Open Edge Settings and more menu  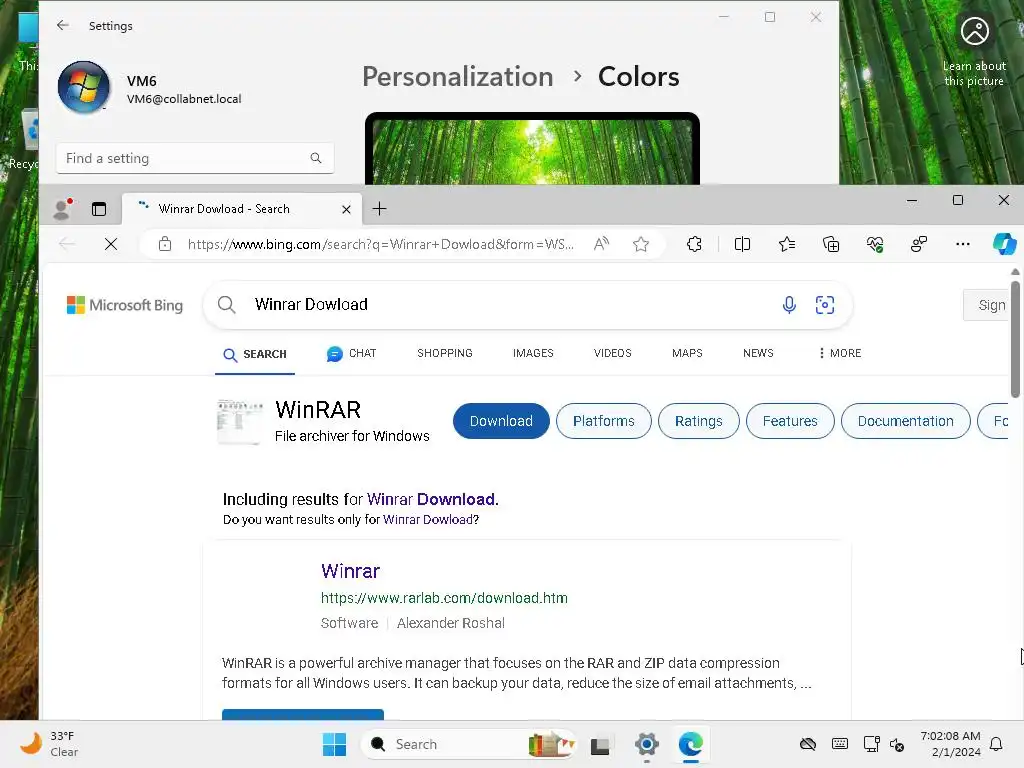click(963, 244)
